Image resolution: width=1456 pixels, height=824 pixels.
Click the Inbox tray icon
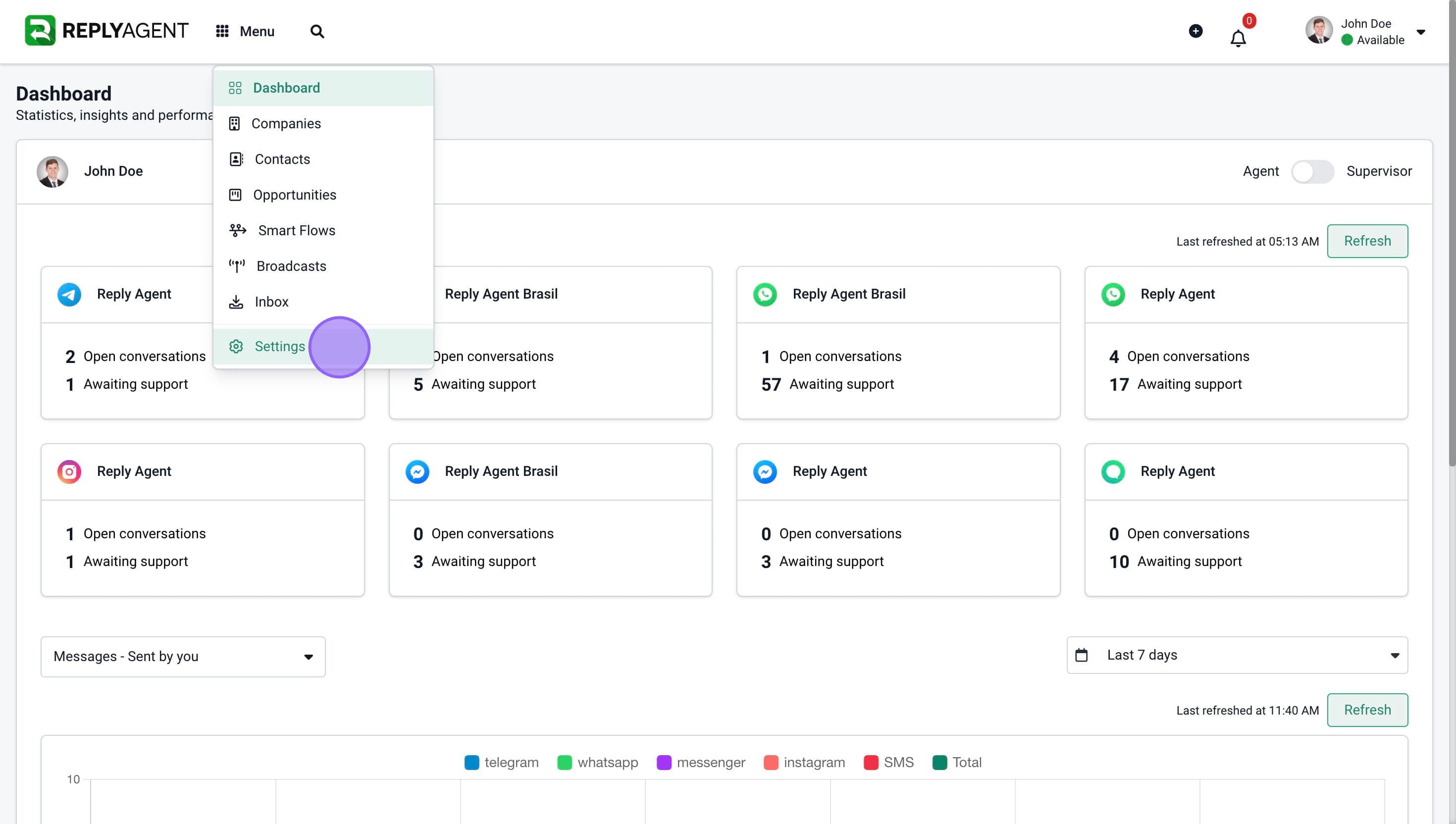click(236, 302)
